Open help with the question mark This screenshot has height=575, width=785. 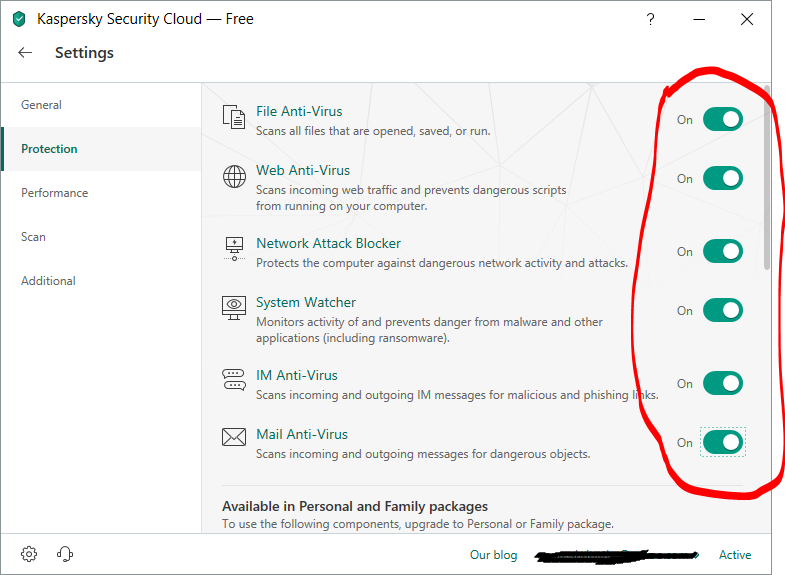(651, 19)
